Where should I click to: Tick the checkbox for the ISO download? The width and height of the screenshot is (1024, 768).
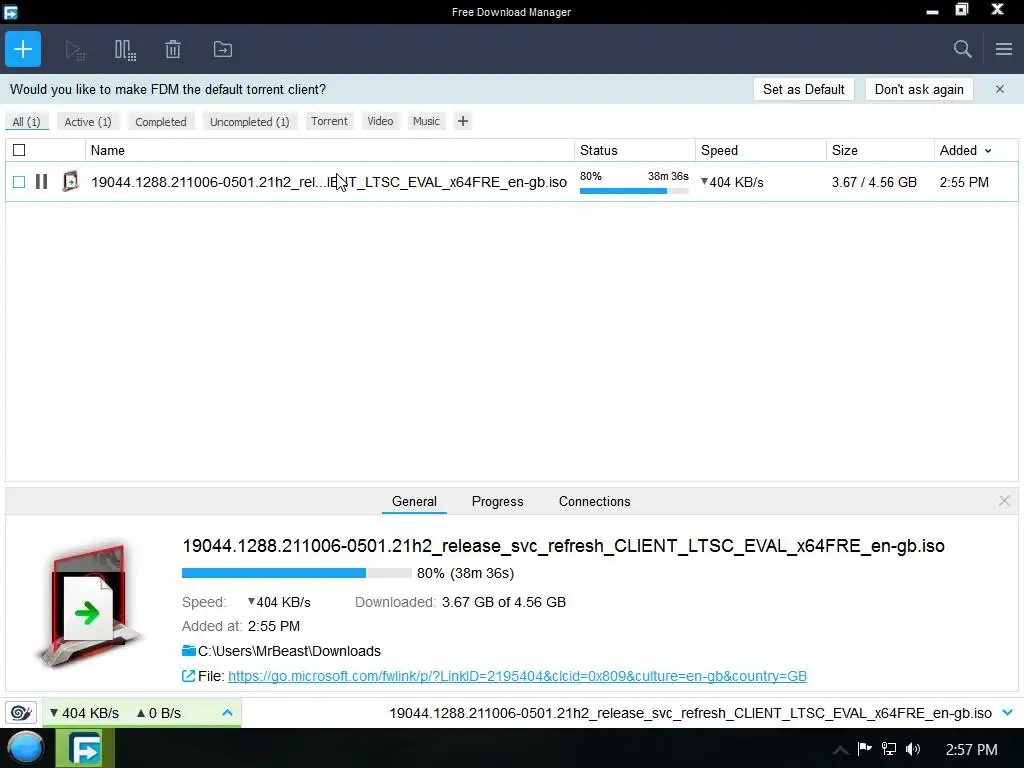point(19,182)
